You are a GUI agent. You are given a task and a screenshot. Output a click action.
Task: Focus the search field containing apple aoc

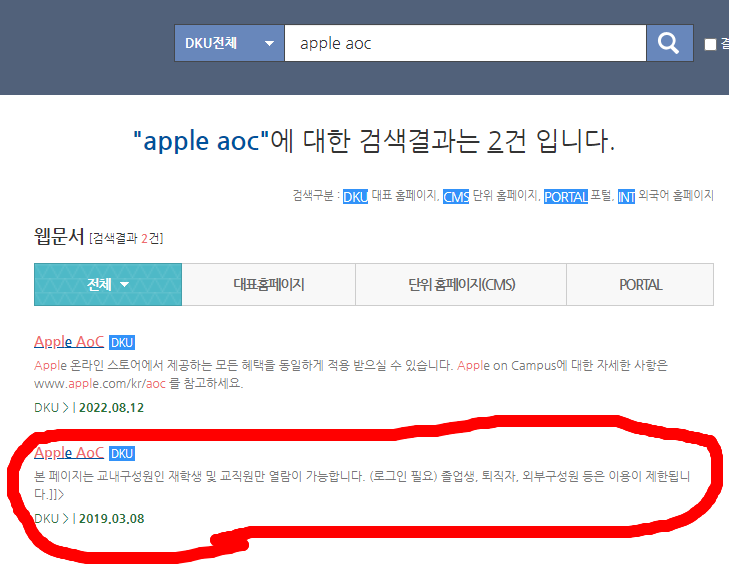465,43
